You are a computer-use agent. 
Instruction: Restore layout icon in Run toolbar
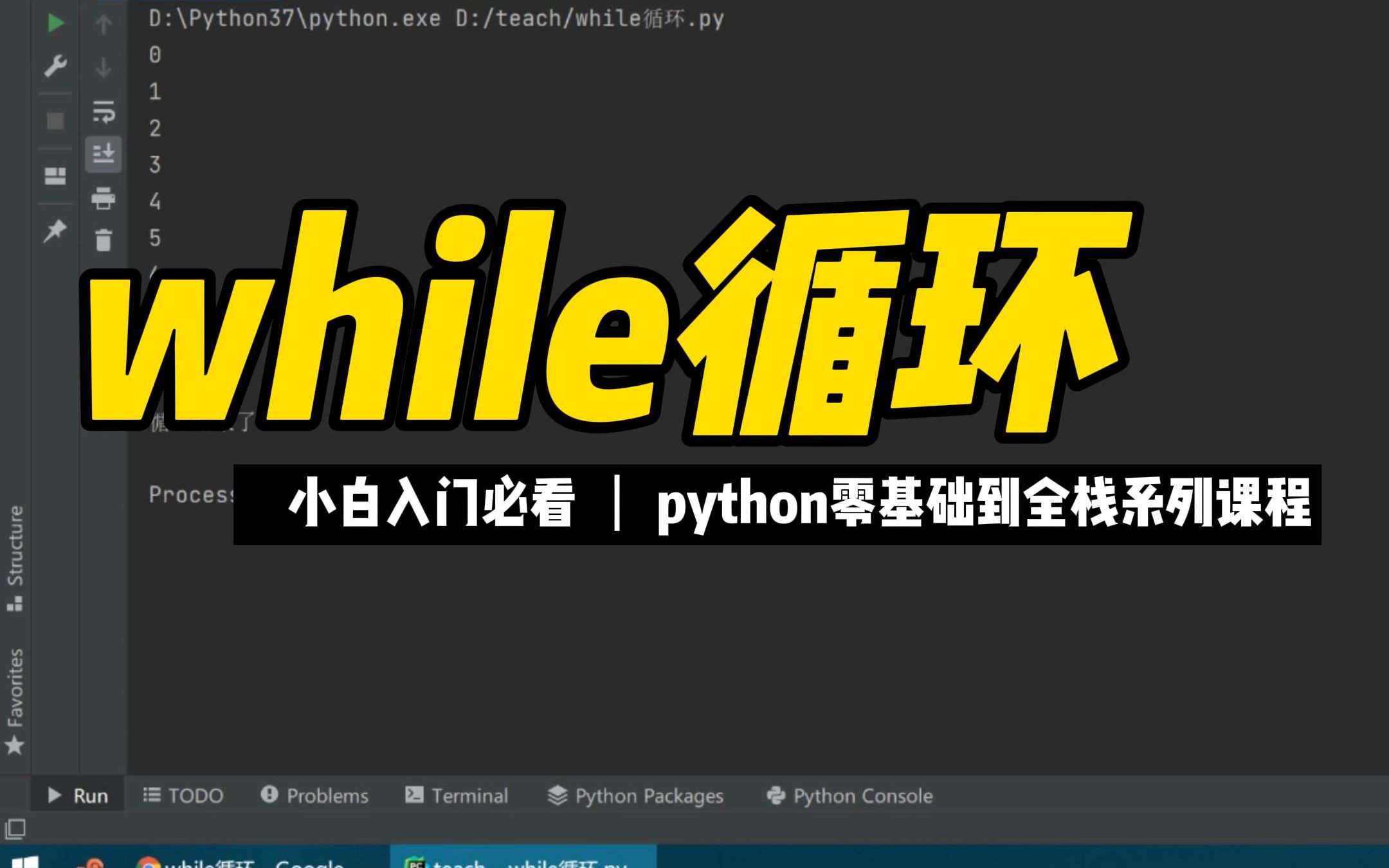coord(55,176)
